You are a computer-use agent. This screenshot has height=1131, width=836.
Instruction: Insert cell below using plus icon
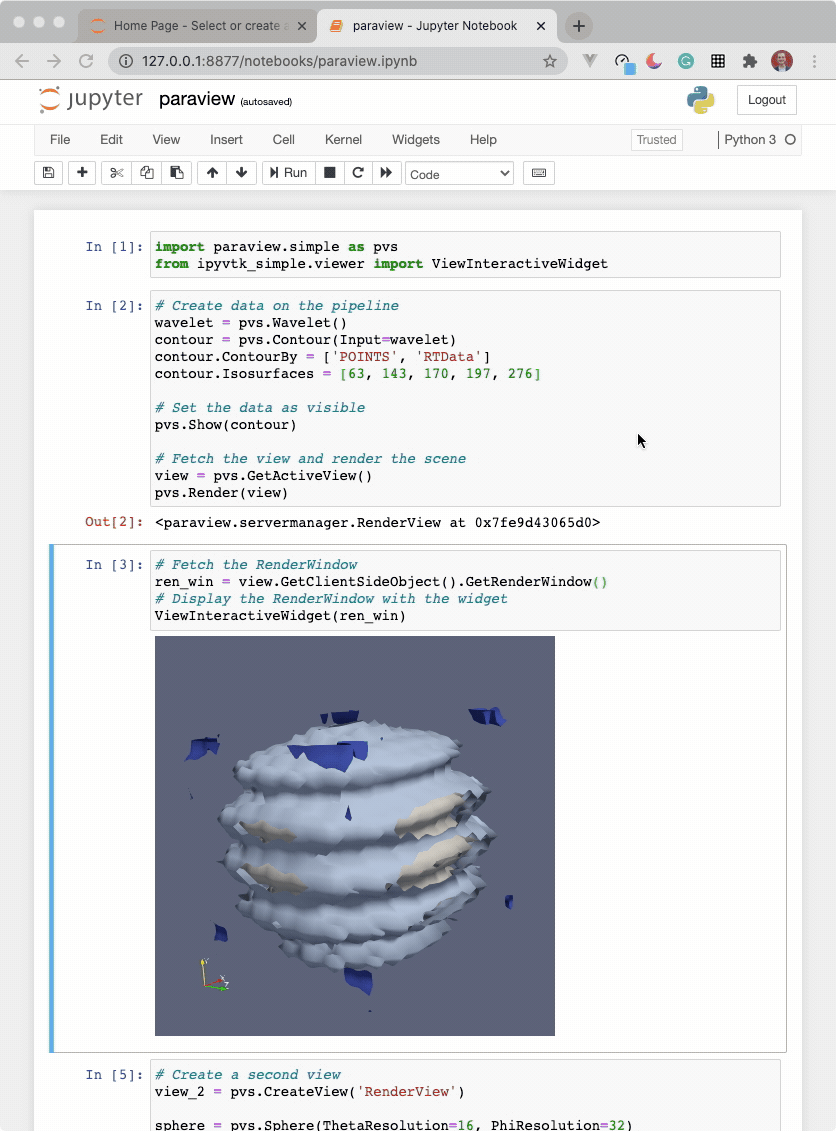click(82, 173)
